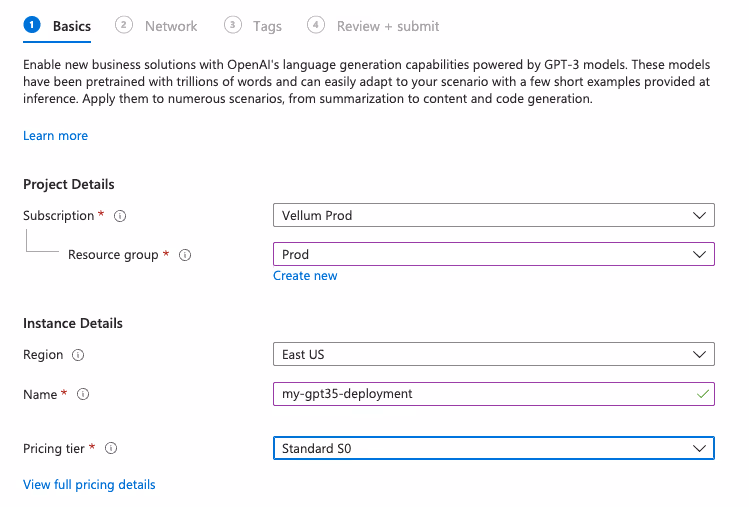Open the Subscription dropdown showing Vellum Prod
Image resolution: width=749 pixels, height=507 pixels.
[493, 215]
